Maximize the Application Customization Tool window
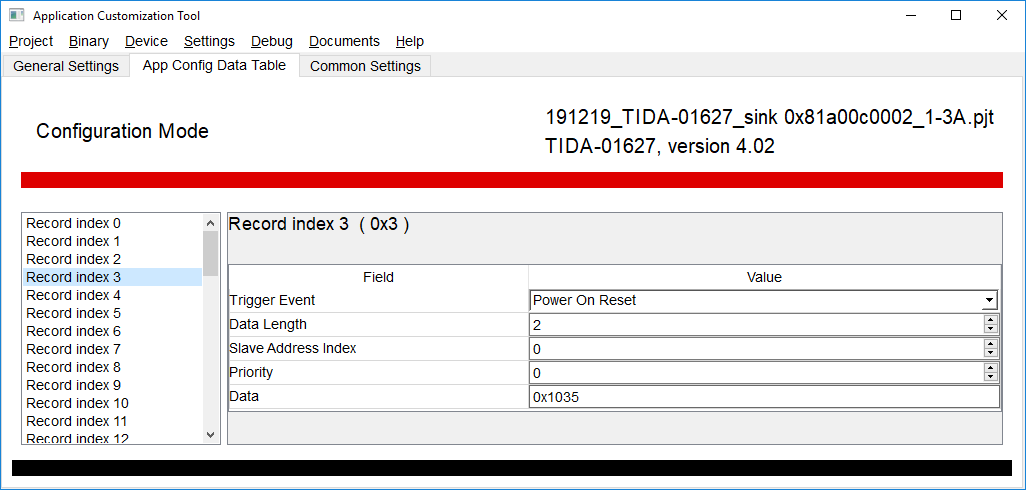Image resolution: width=1026 pixels, height=490 pixels. (x=955, y=16)
